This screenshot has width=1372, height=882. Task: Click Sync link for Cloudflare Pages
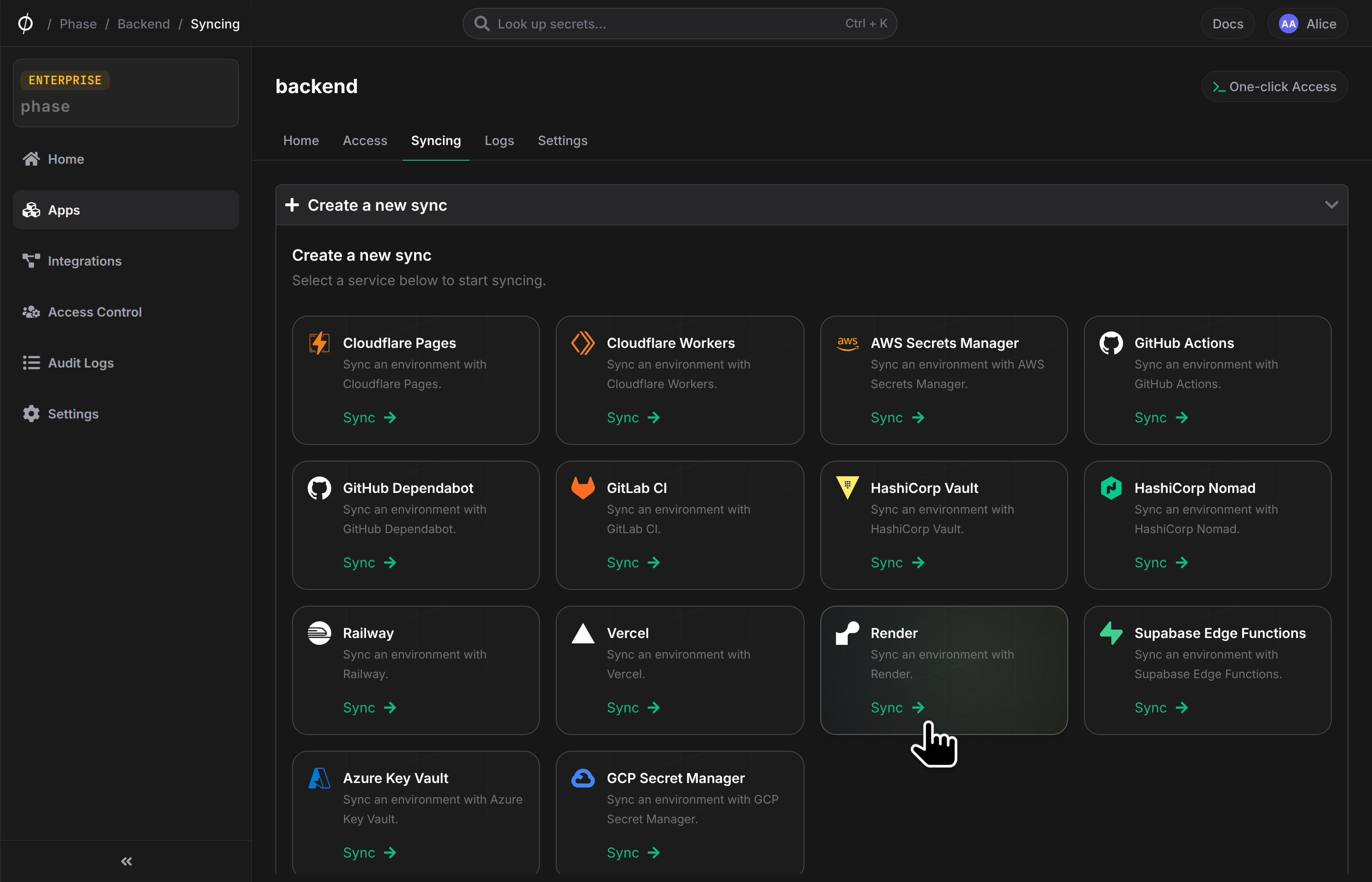(x=369, y=417)
